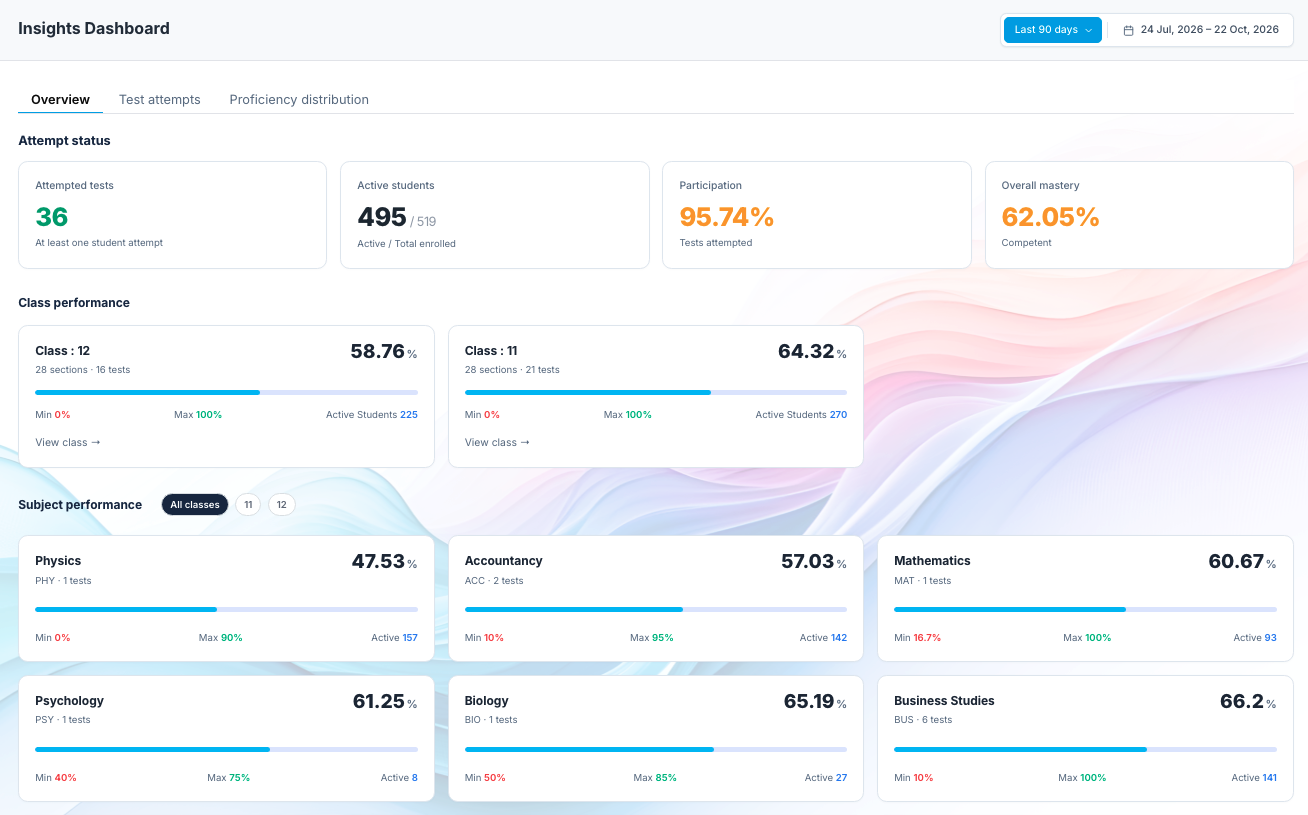Open the Active students card
The height and width of the screenshot is (815, 1308).
point(495,215)
